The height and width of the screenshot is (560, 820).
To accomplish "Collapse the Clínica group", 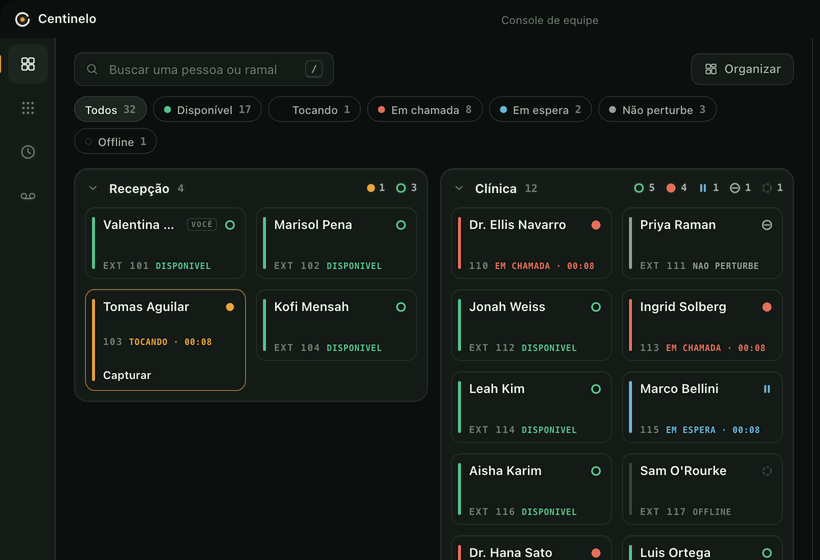I will [459, 188].
